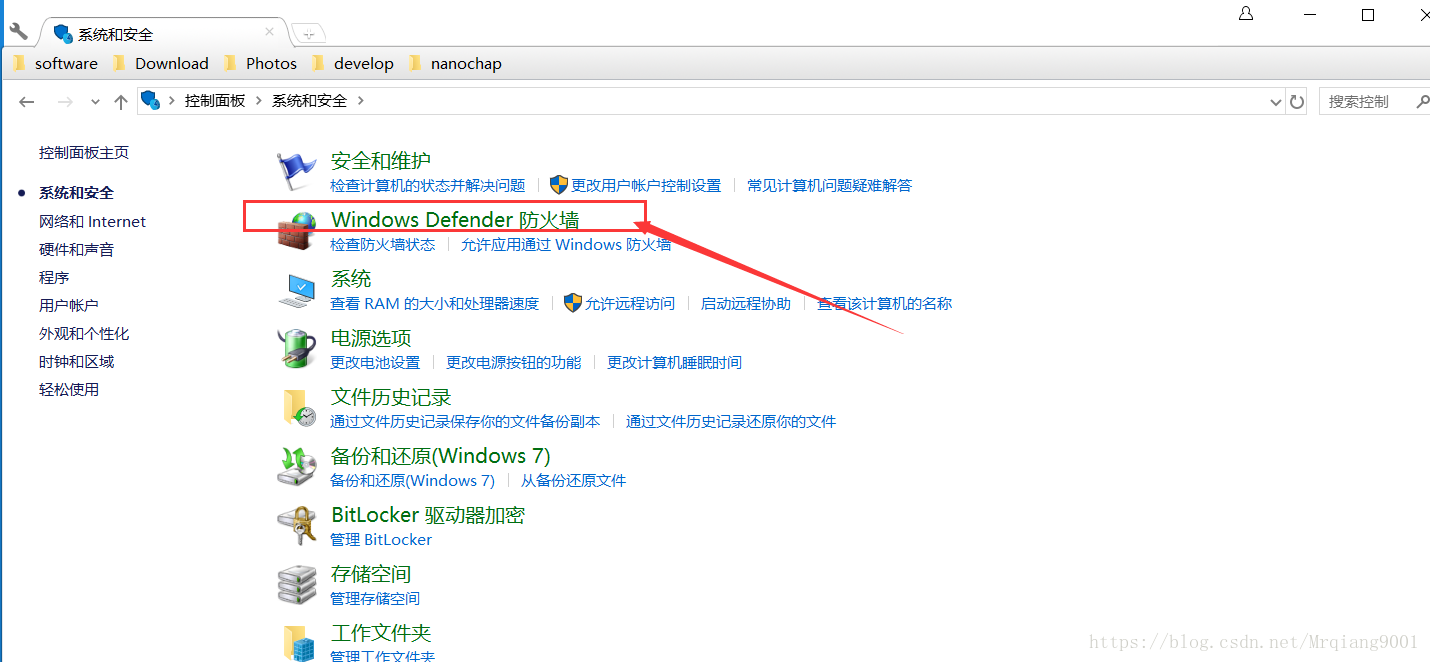Click the 备份和还原 (Windows 7) icon
The width and height of the screenshot is (1430, 662).
(x=297, y=466)
